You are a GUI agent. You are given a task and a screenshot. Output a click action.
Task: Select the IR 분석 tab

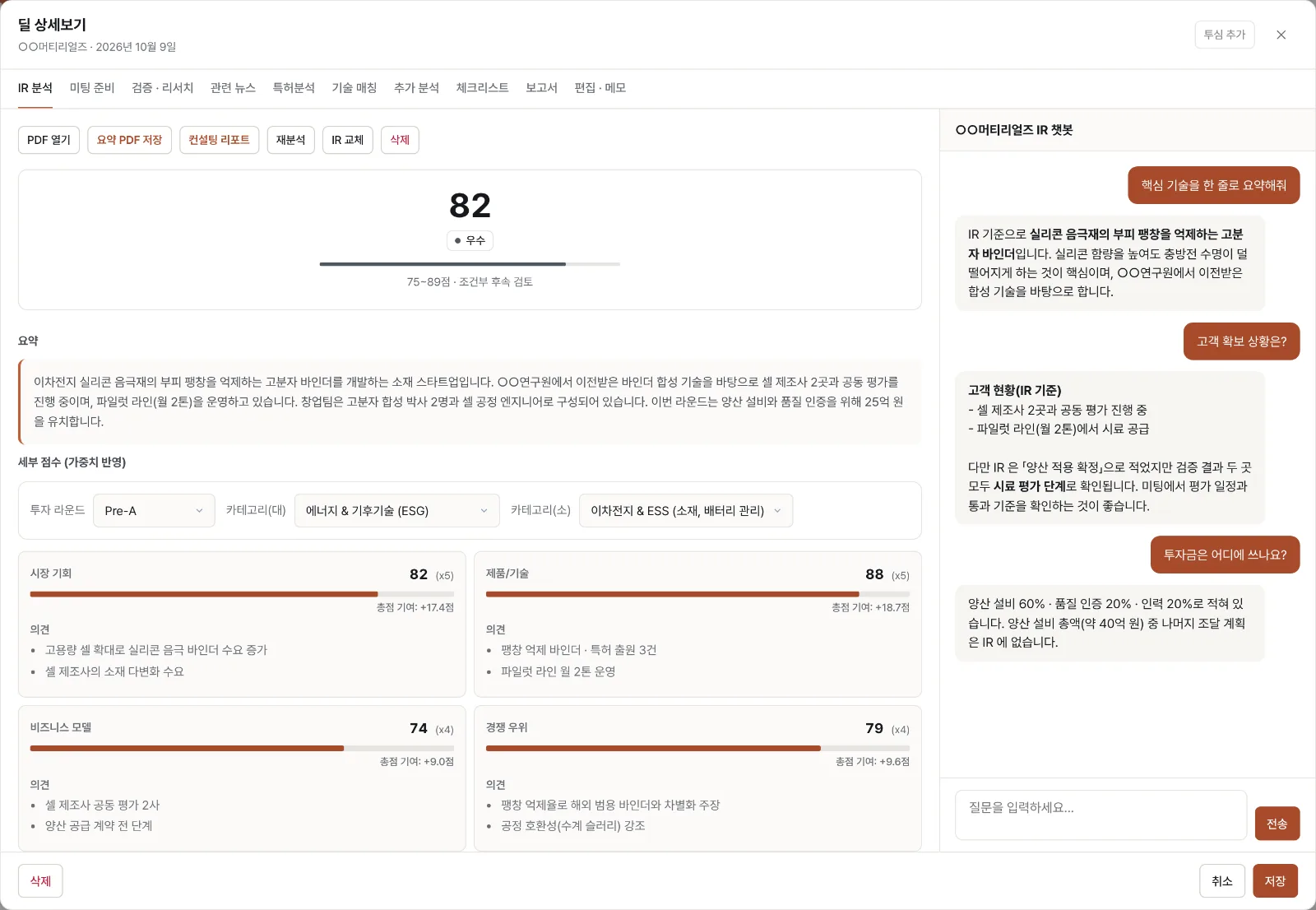[x=35, y=88]
